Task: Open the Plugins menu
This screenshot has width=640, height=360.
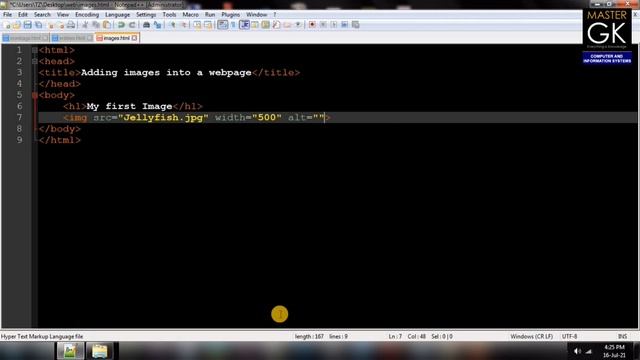Action: click(x=231, y=15)
